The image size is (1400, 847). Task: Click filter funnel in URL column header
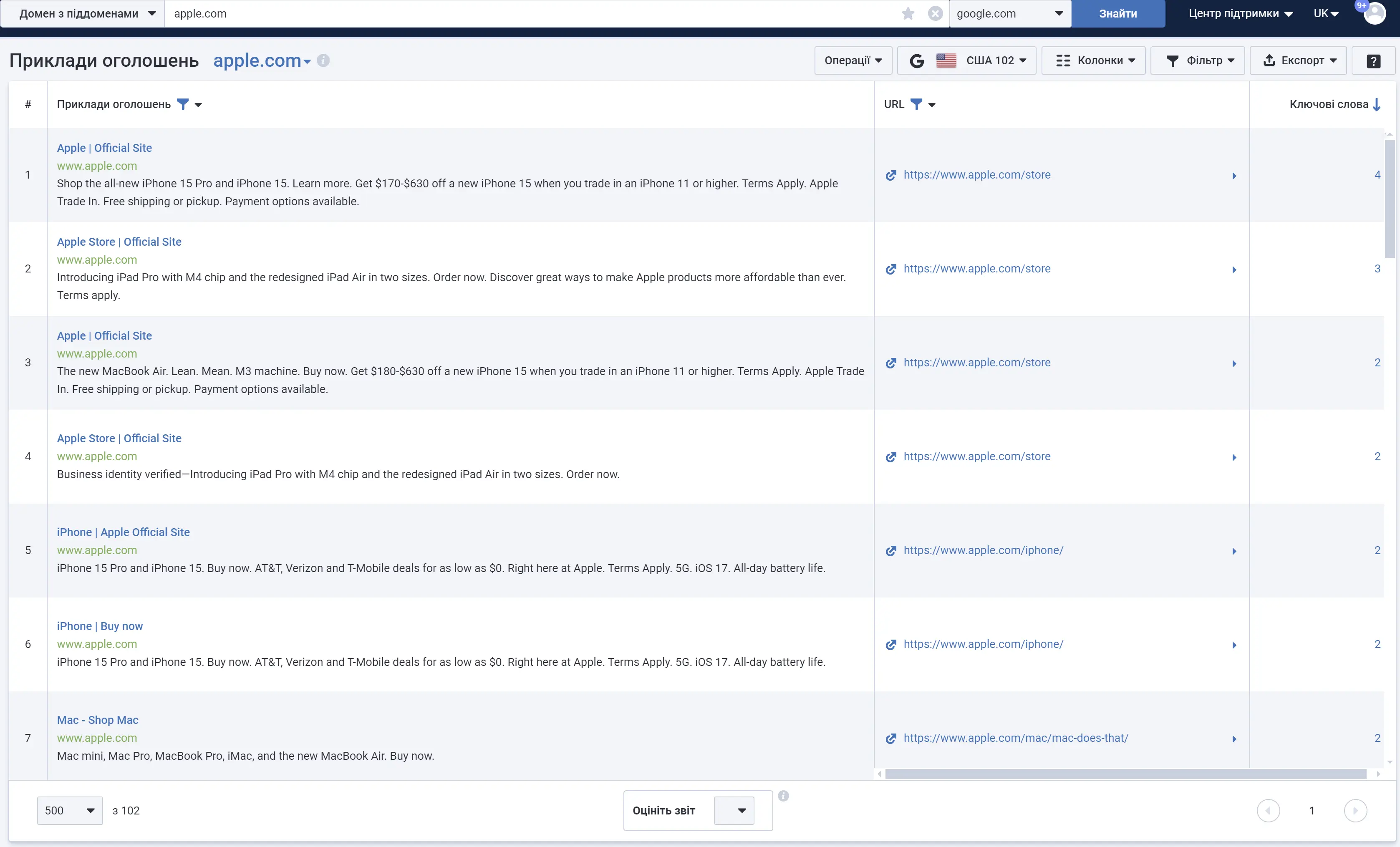(916, 104)
